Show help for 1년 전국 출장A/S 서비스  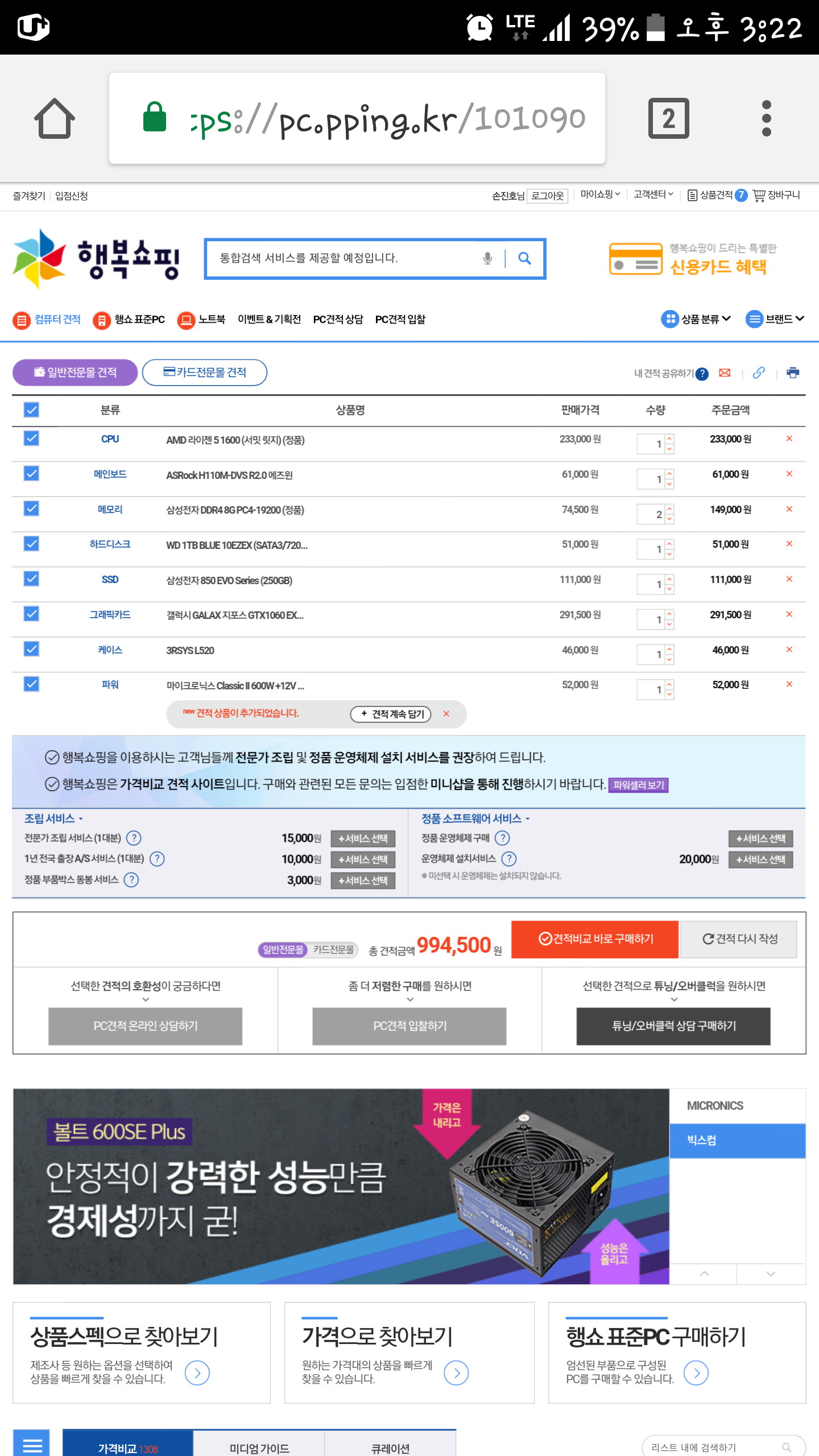157,859
